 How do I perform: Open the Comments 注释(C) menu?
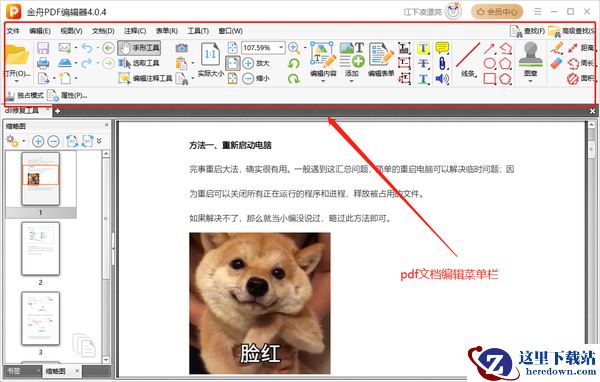[x=135, y=31]
